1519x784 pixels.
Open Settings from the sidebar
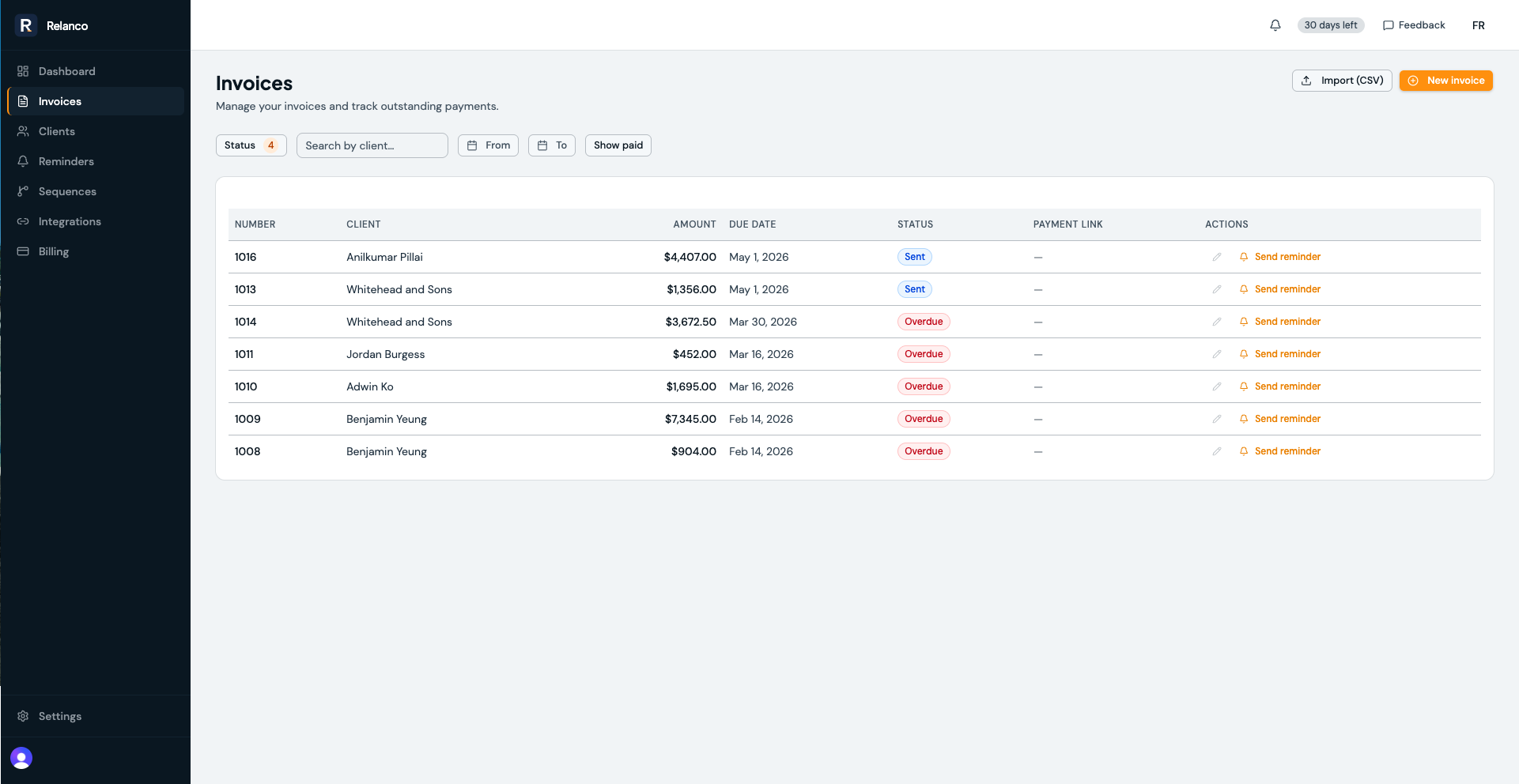96,716
